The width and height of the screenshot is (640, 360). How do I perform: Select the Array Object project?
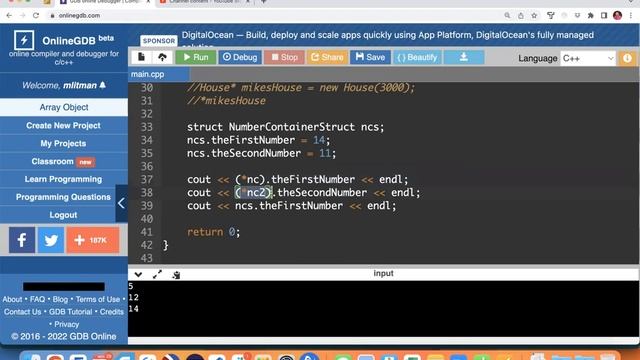pos(64,107)
